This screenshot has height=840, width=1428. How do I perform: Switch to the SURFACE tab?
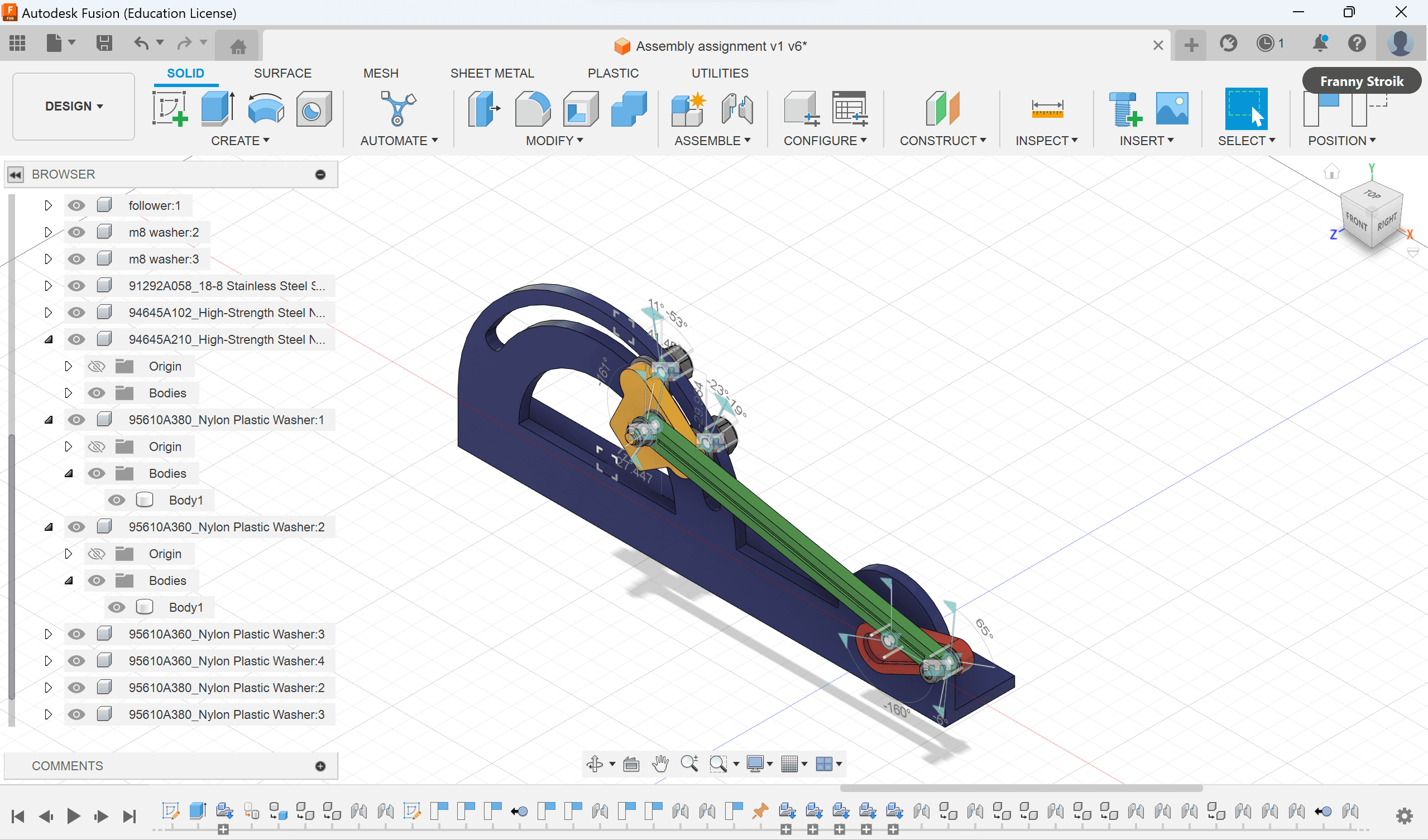click(x=283, y=73)
